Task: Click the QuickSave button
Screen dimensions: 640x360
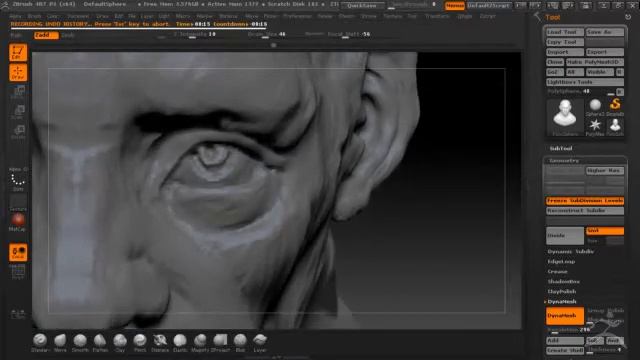Action: [362, 6]
